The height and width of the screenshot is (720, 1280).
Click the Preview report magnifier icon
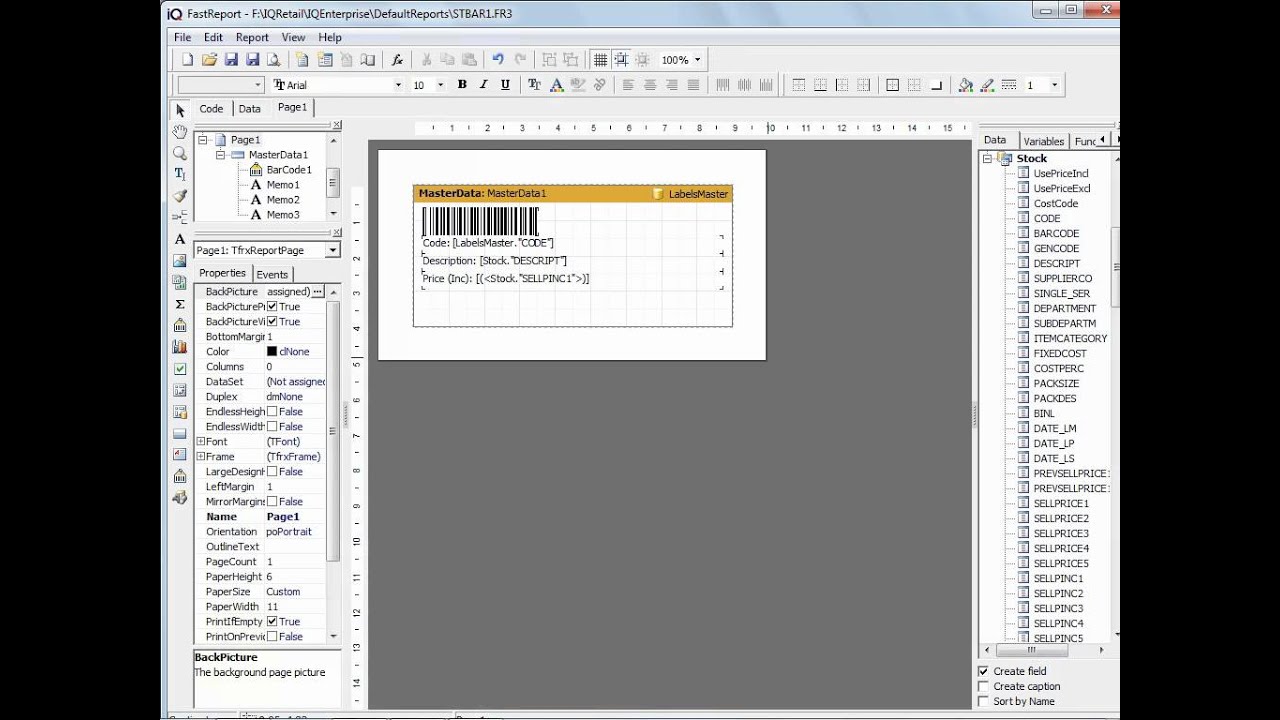coord(274,60)
